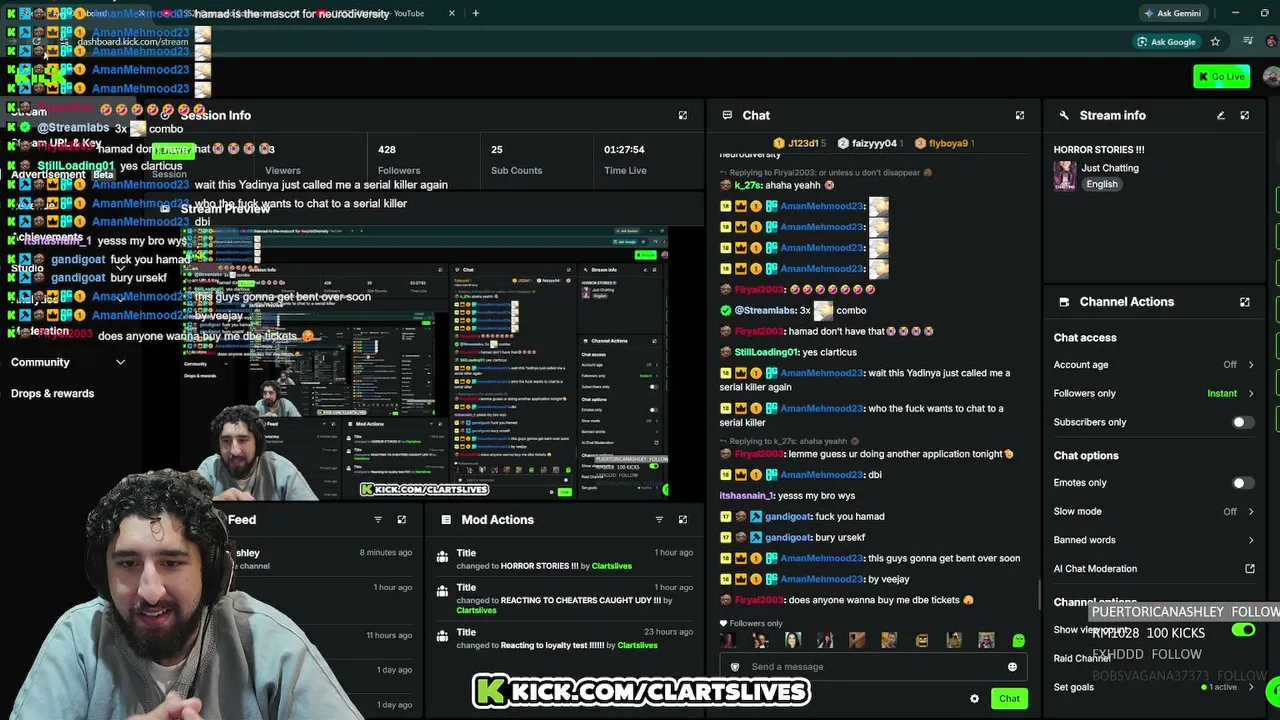The width and height of the screenshot is (1280, 720).
Task: Click the shield badge icon in message box
Action: [735, 667]
